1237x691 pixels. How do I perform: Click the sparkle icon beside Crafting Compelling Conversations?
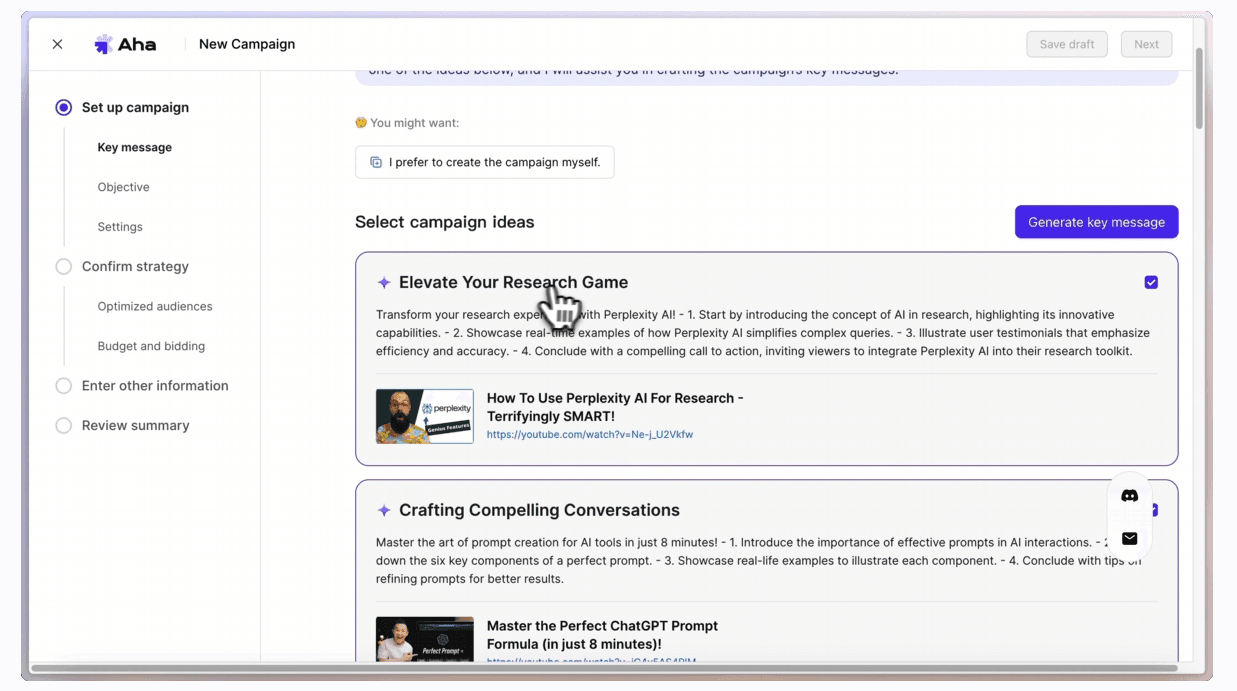coord(384,511)
